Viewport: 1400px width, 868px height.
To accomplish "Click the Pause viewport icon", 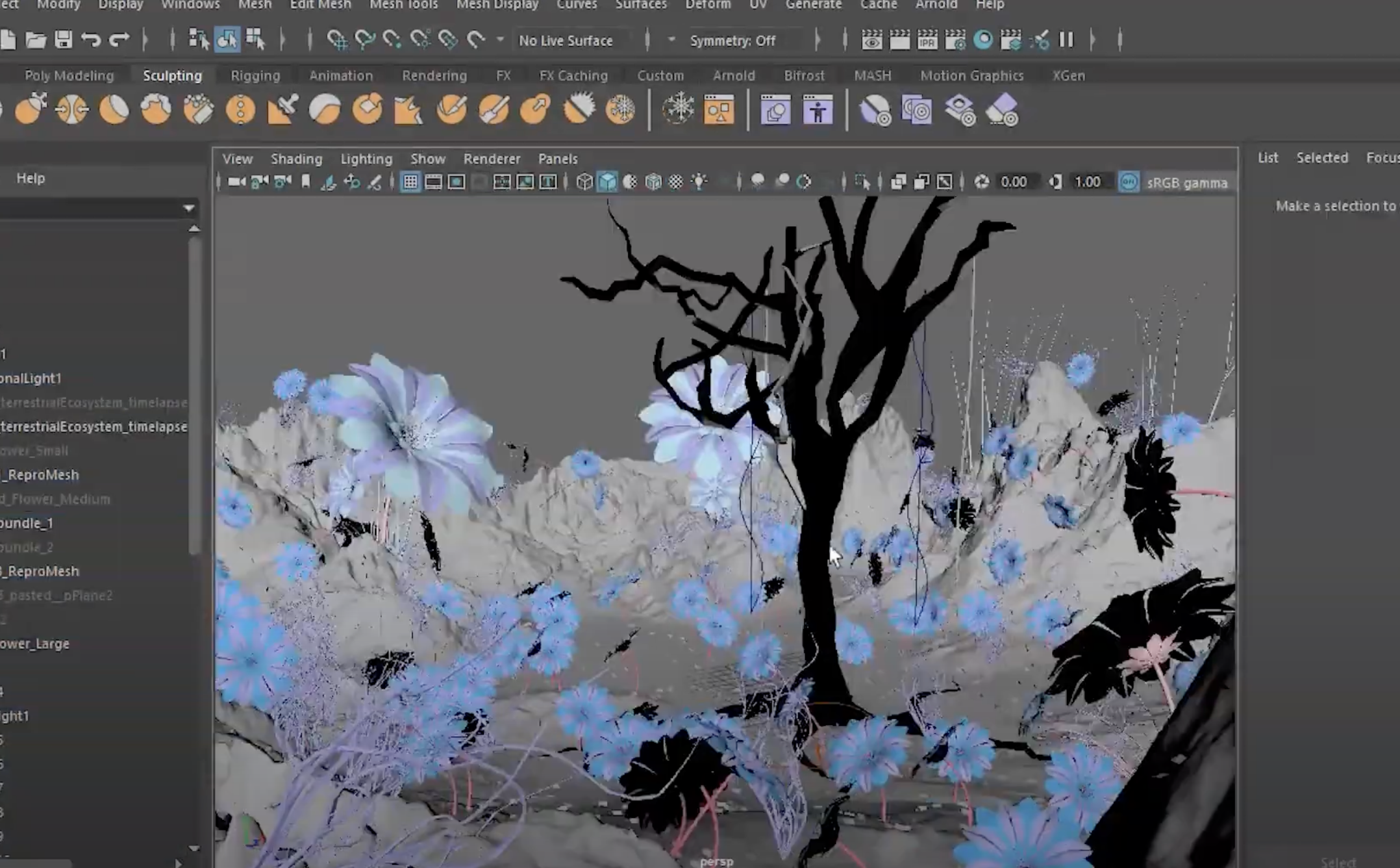I will coord(1066,40).
